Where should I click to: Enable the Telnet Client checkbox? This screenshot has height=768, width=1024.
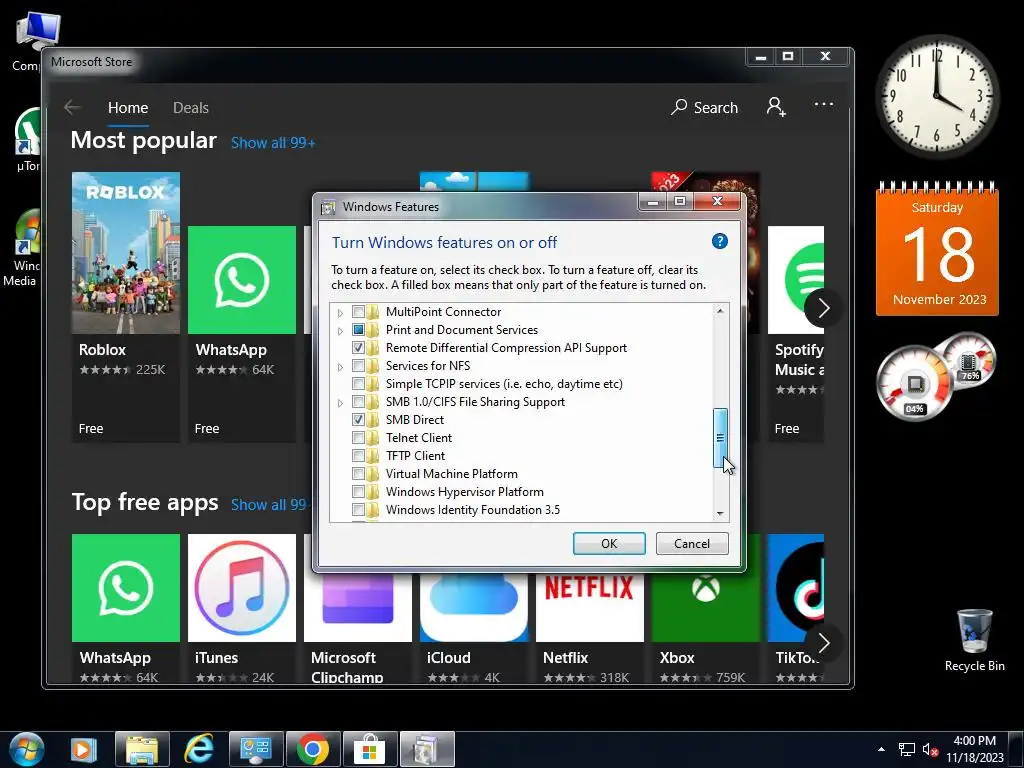click(x=358, y=438)
